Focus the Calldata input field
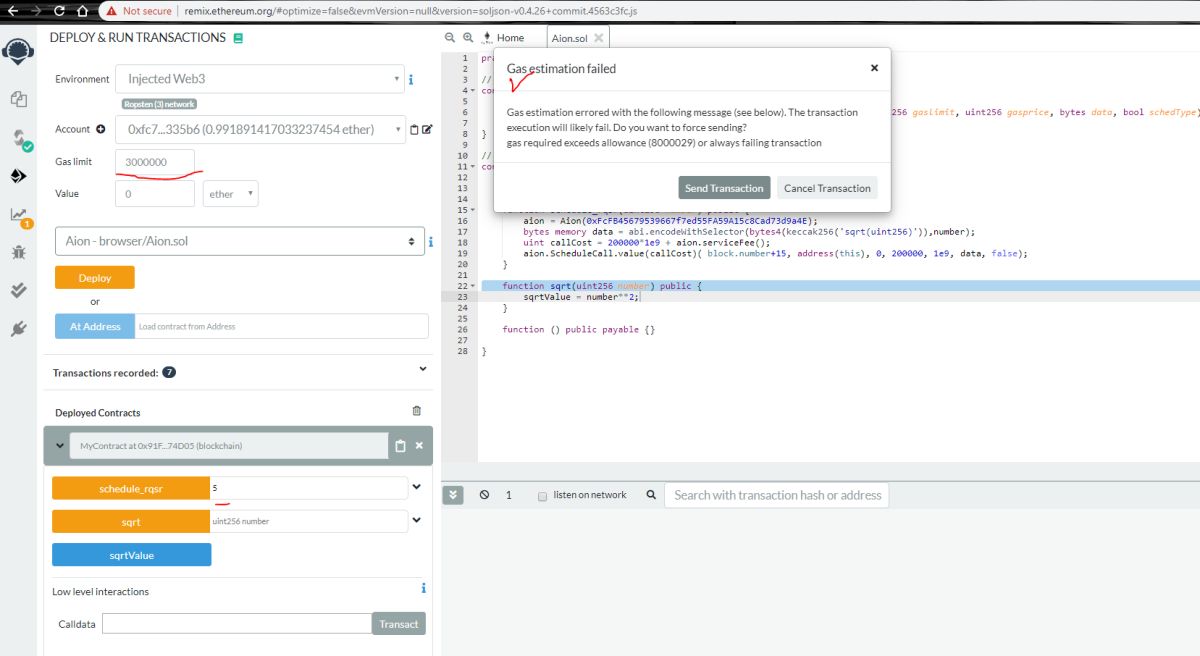This screenshot has height=656, width=1200. (x=237, y=624)
